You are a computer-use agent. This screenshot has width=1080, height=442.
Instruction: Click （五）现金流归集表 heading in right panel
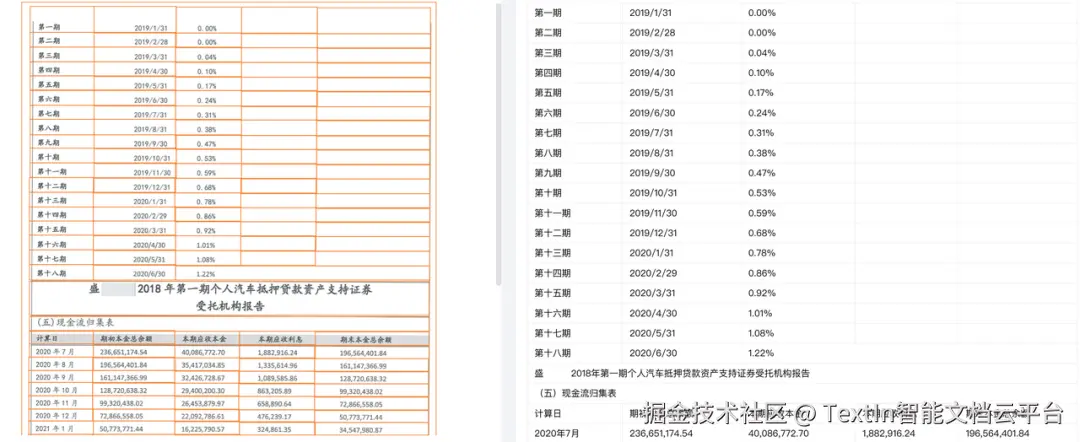[x=576, y=393]
